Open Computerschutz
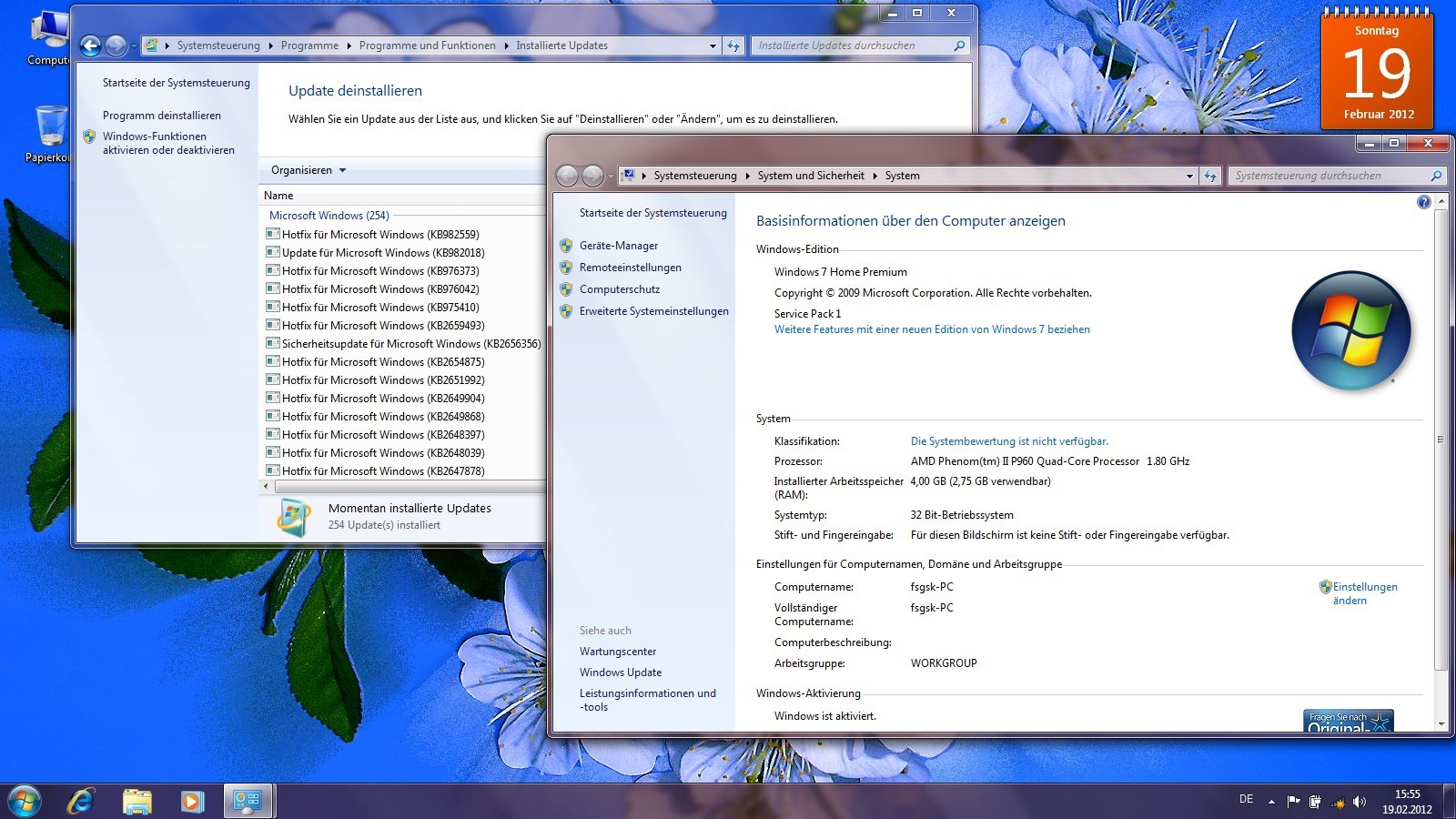This screenshot has height=819, width=1456. pos(620,289)
